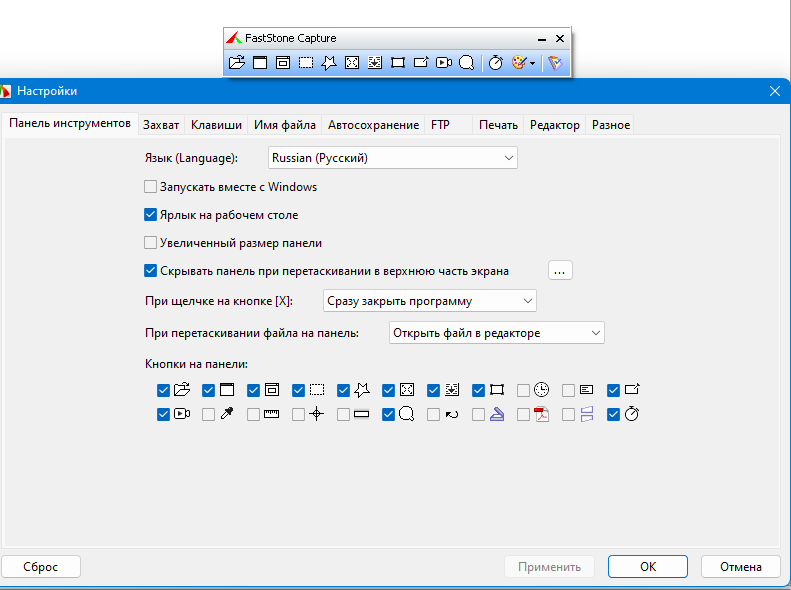Click the ellipsis button beside hide panel option

560,271
